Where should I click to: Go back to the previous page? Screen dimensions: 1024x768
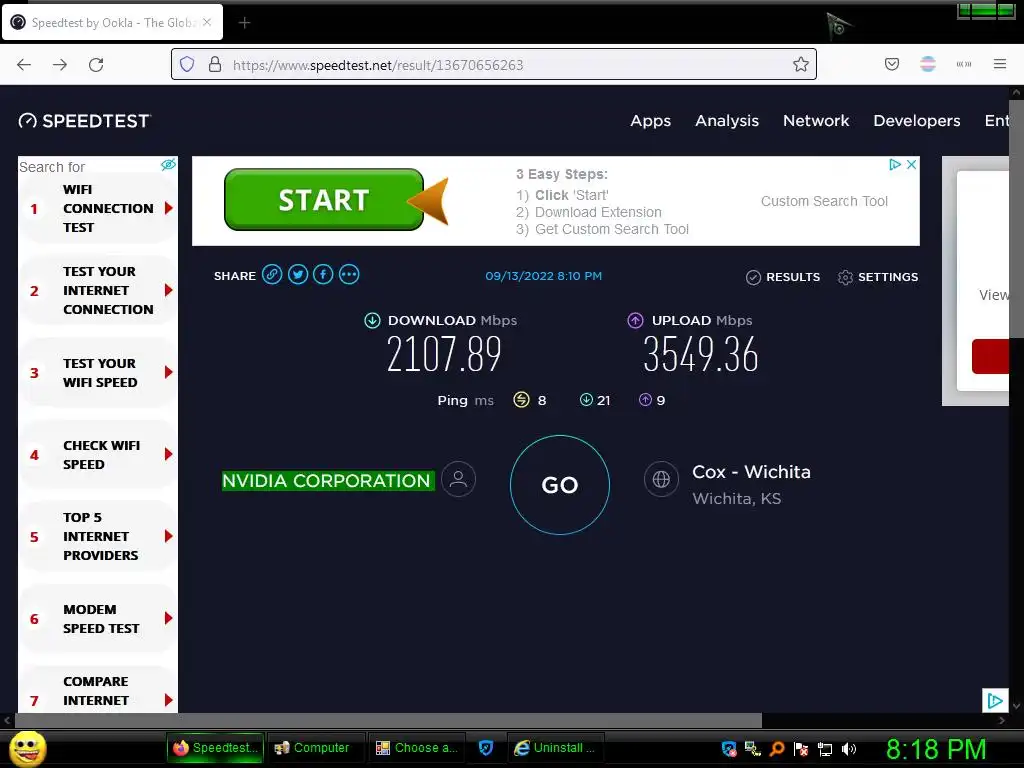coord(24,65)
